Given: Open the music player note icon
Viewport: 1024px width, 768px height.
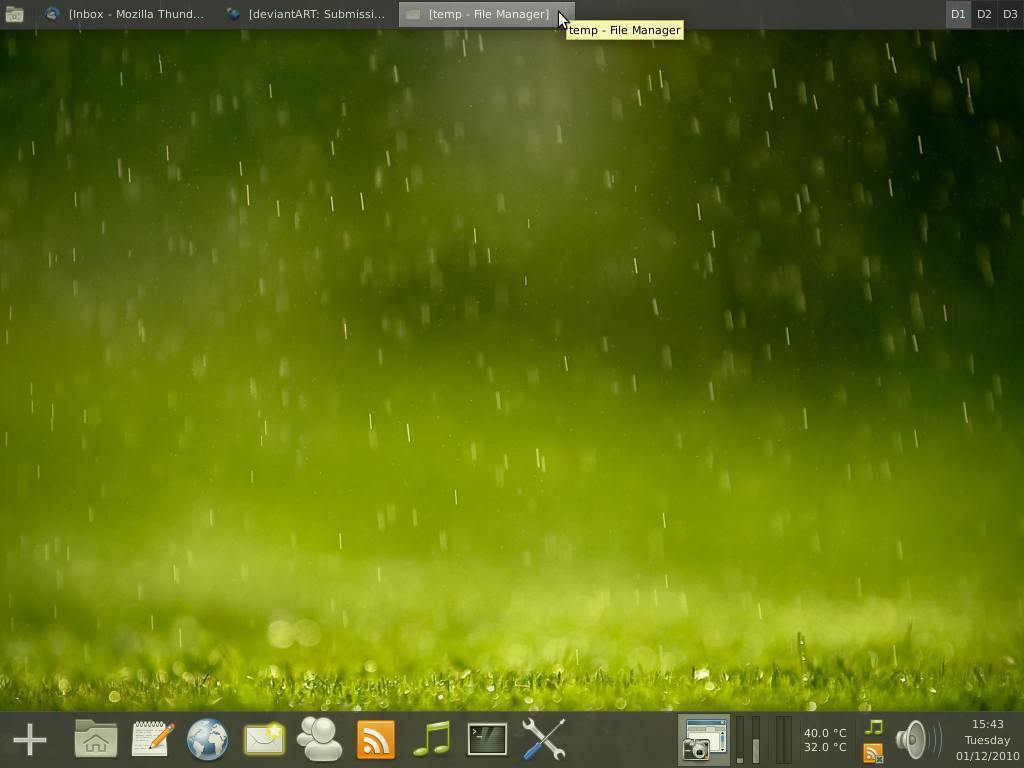Looking at the screenshot, I should [x=432, y=740].
